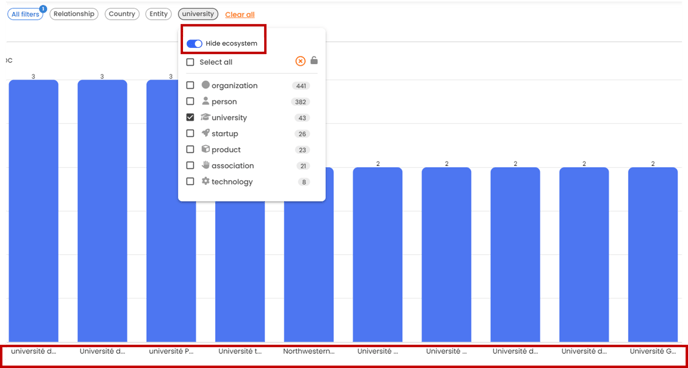
Task: Check the Select all checkbox
Action: click(190, 62)
